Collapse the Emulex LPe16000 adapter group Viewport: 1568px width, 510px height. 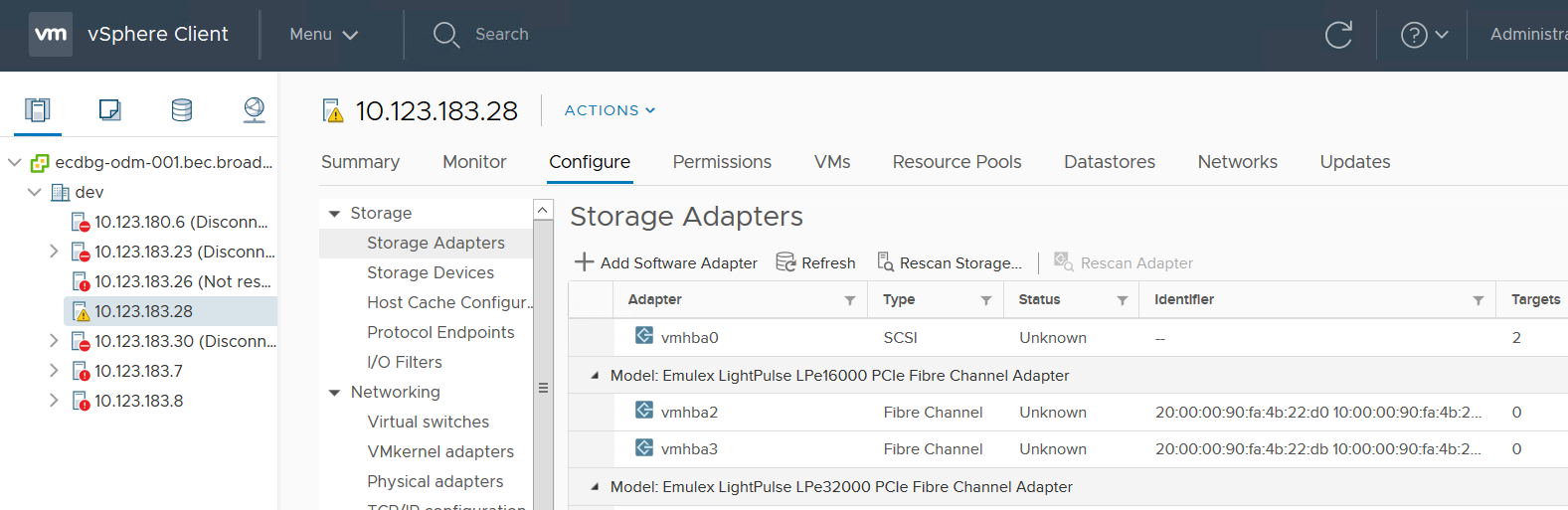(595, 376)
